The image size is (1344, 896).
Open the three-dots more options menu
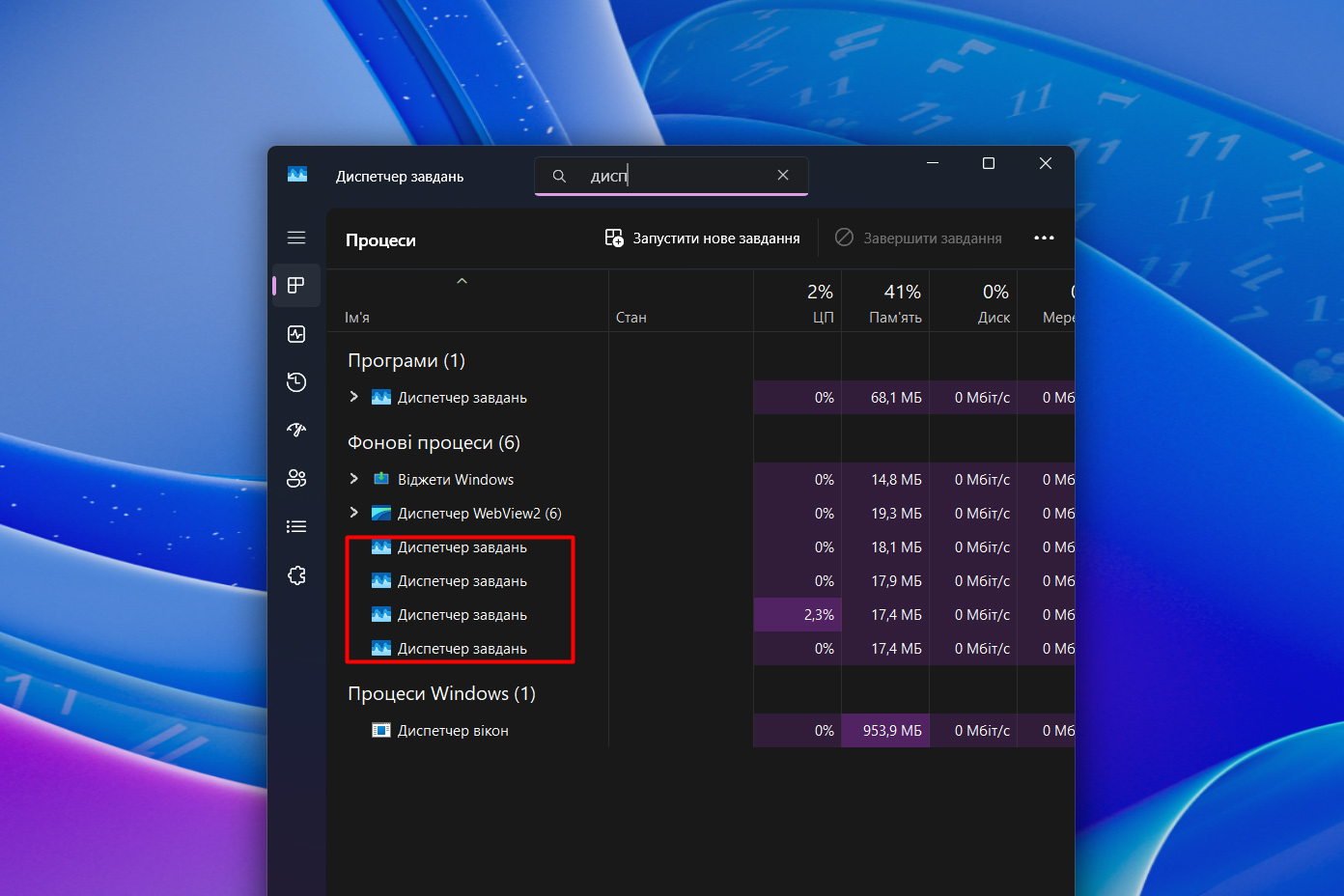(1044, 238)
